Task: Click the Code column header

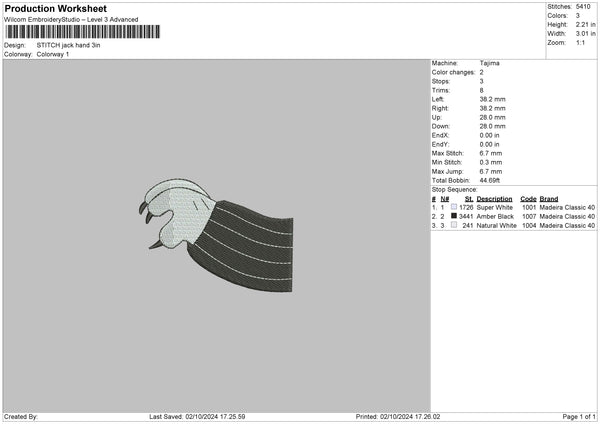Action: (x=528, y=198)
